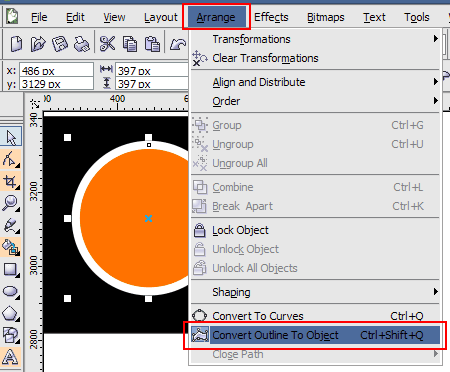Click the top-center selection handle
The image size is (450, 372).
pyautogui.click(x=149, y=137)
